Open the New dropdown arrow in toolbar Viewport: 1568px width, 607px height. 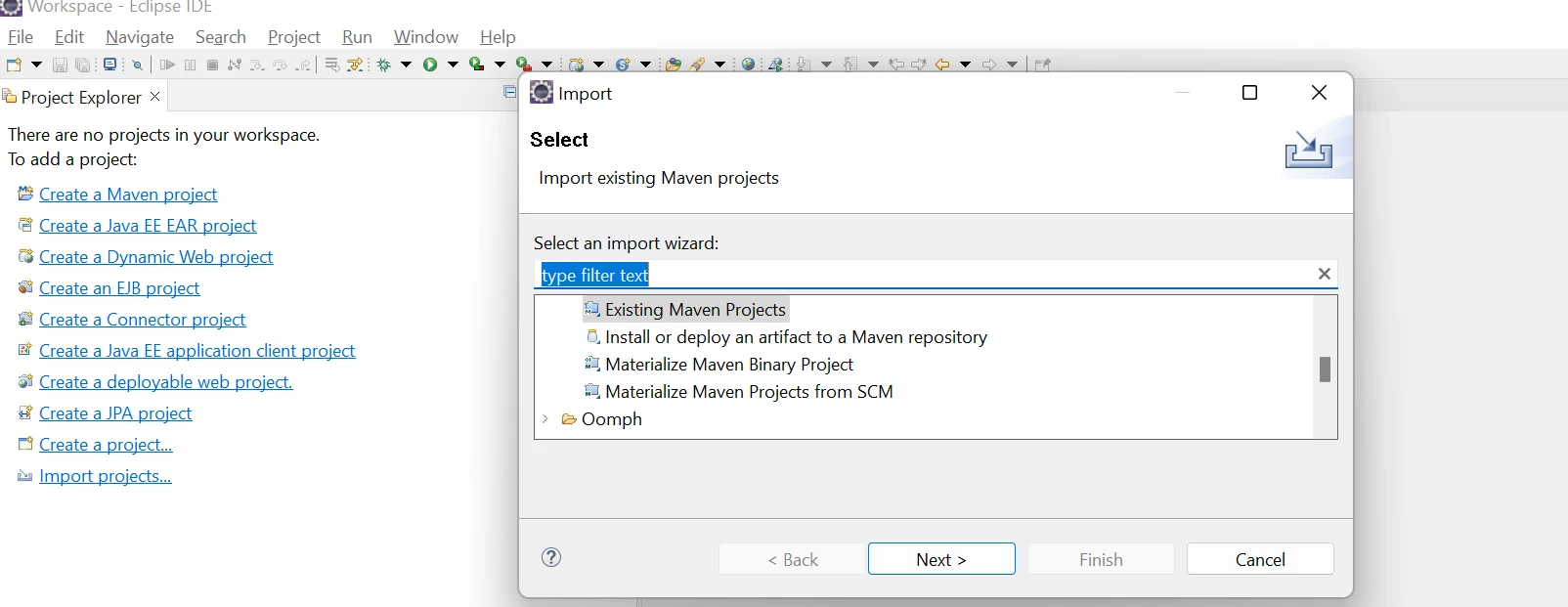[36, 65]
